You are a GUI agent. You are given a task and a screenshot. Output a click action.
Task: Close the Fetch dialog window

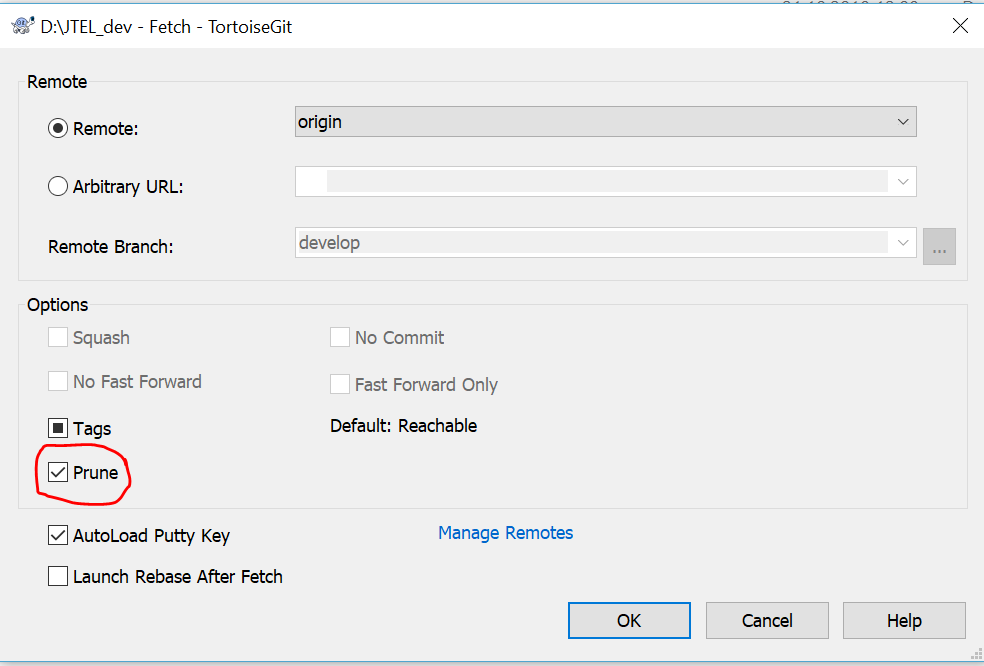960,26
